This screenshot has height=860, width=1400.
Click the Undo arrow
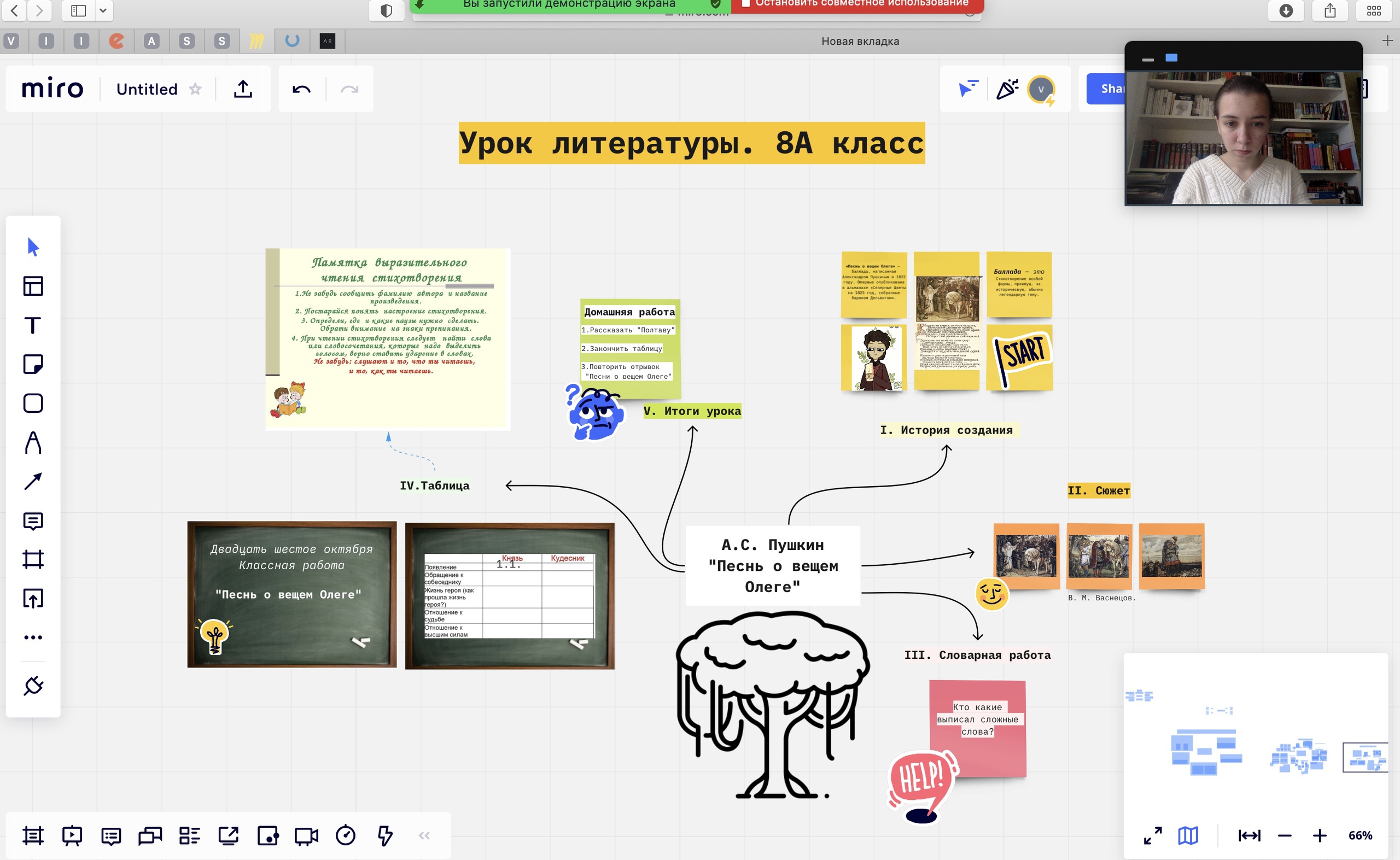pyautogui.click(x=301, y=89)
